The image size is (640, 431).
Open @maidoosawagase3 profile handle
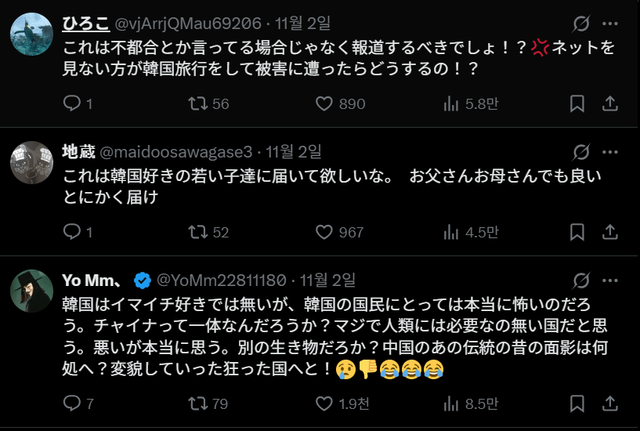(177, 152)
